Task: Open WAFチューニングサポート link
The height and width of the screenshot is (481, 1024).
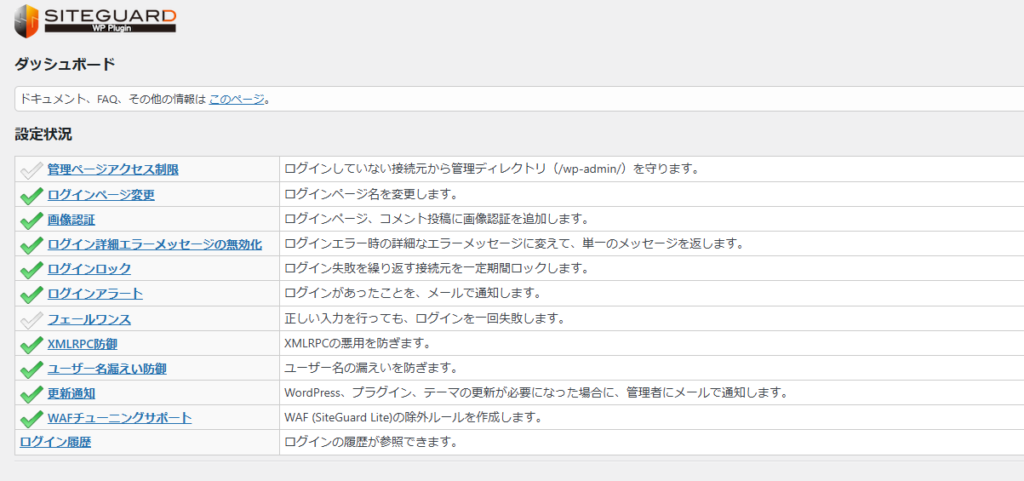Action: tap(119, 418)
